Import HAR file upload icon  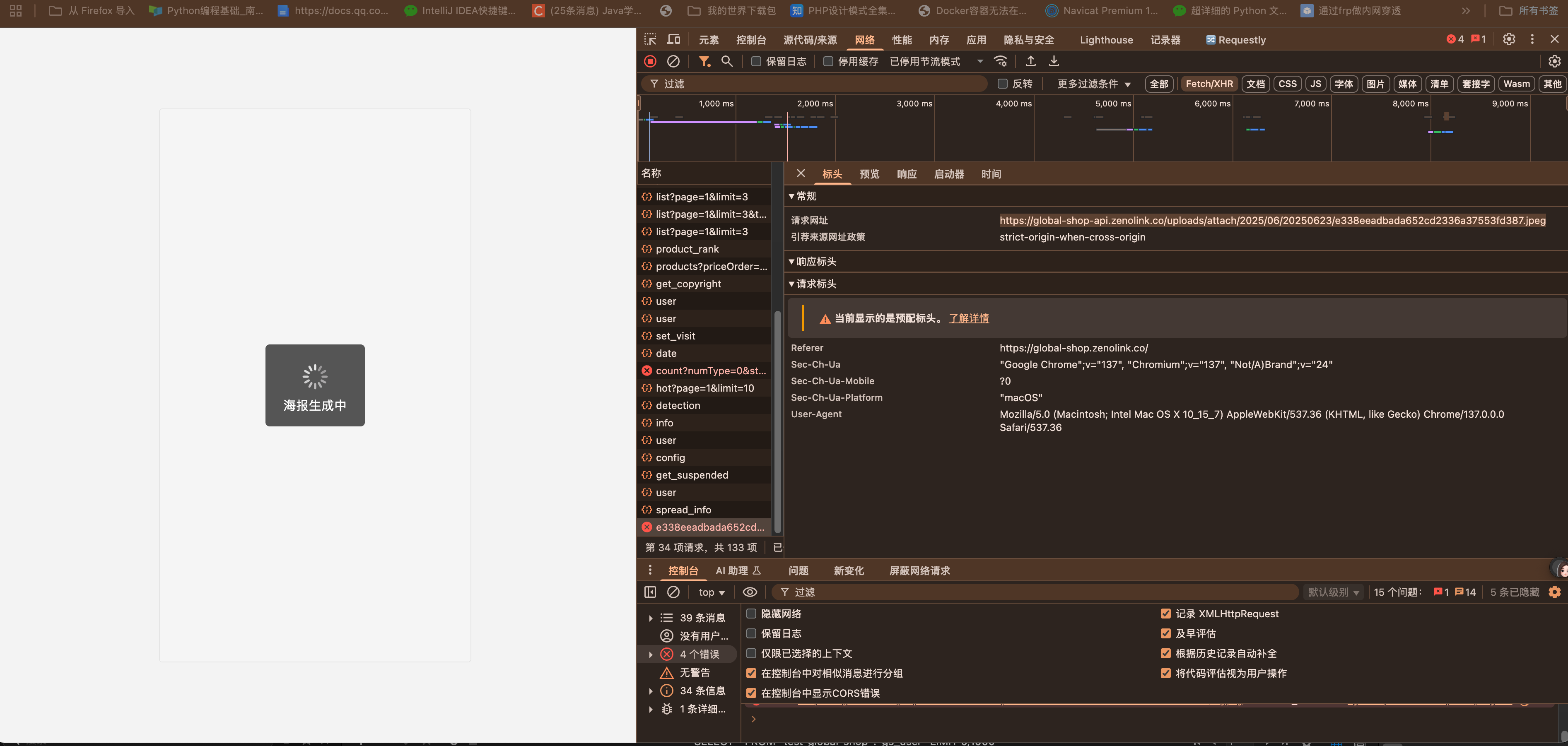point(1030,61)
